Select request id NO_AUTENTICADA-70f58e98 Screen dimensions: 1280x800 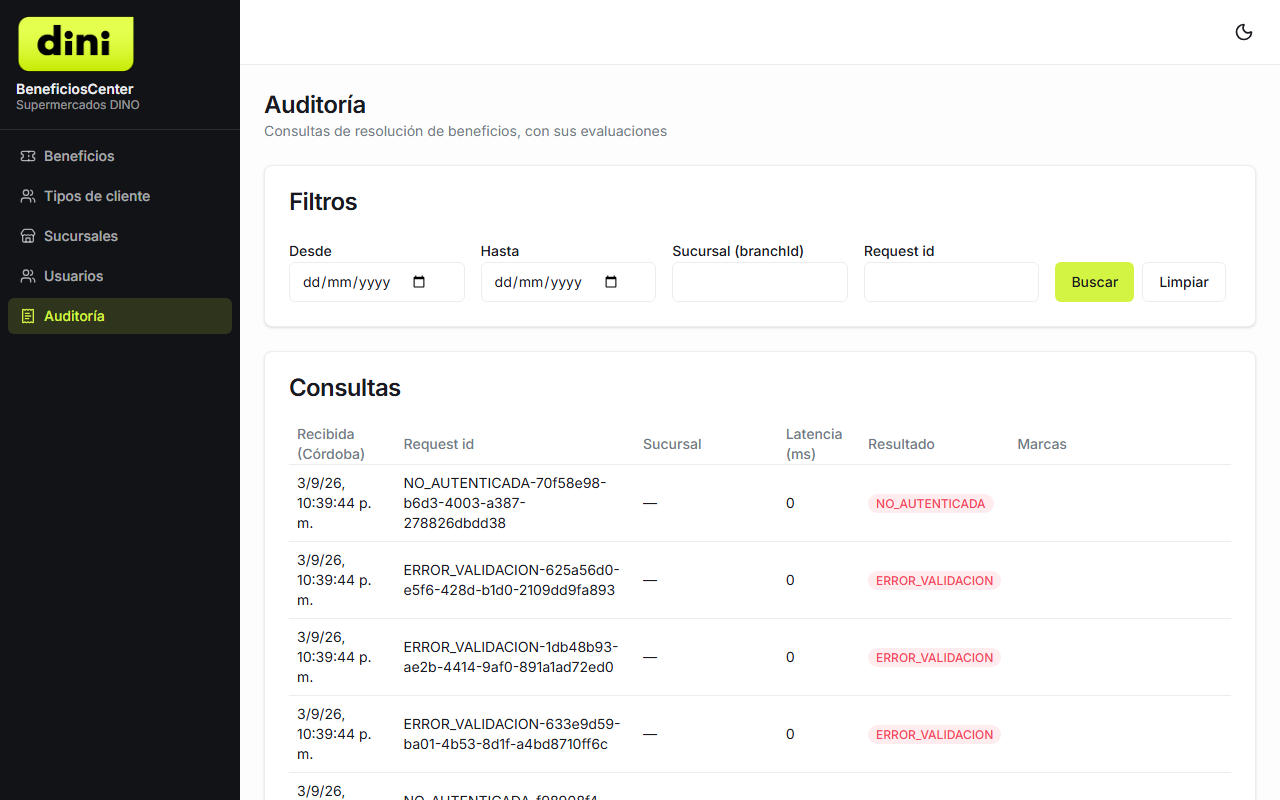pyautogui.click(x=505, y=503)
